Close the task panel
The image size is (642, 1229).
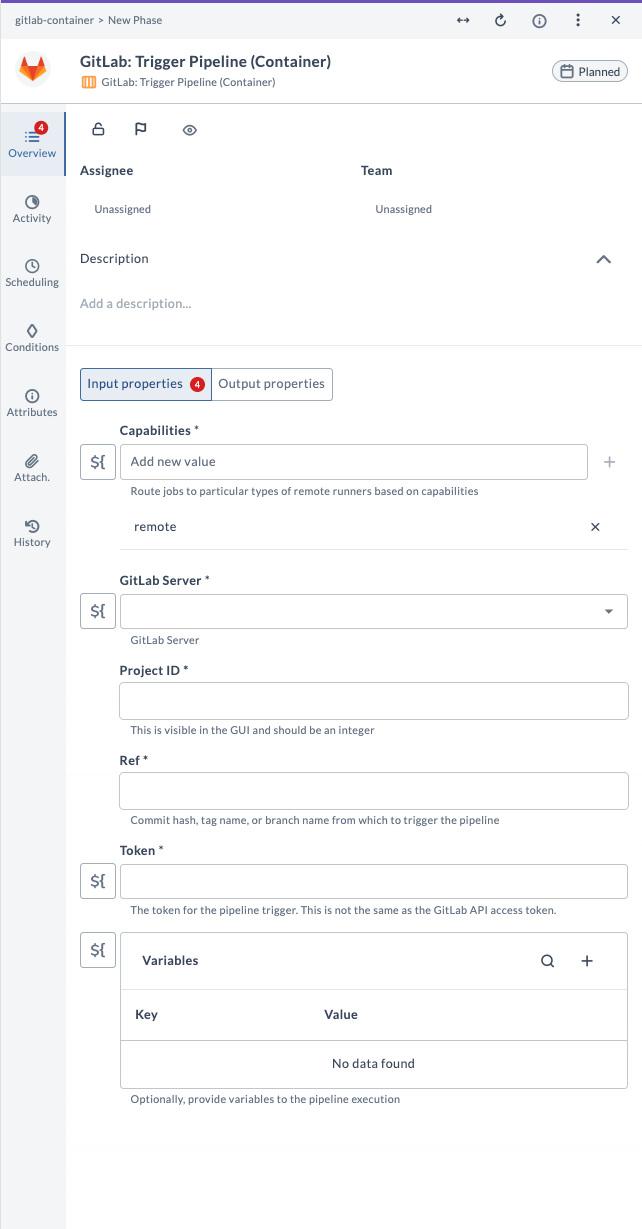coord(616,20)
